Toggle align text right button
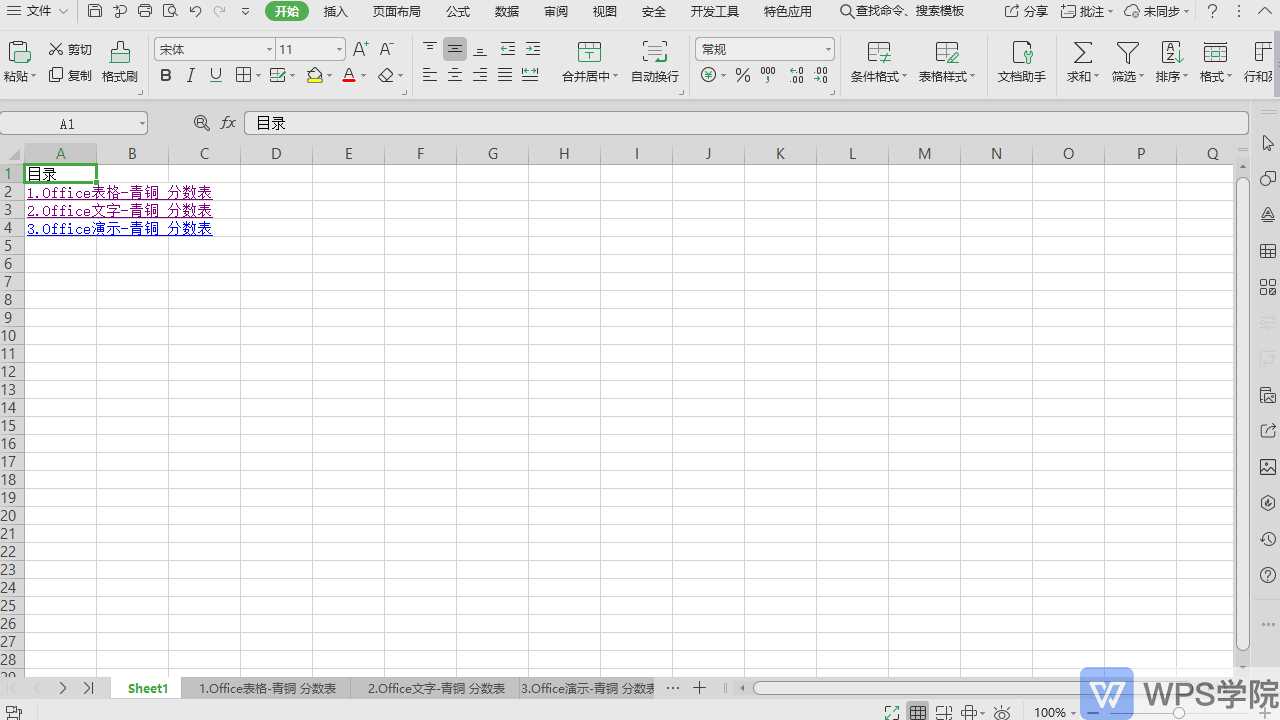 [x=480, y=75]
